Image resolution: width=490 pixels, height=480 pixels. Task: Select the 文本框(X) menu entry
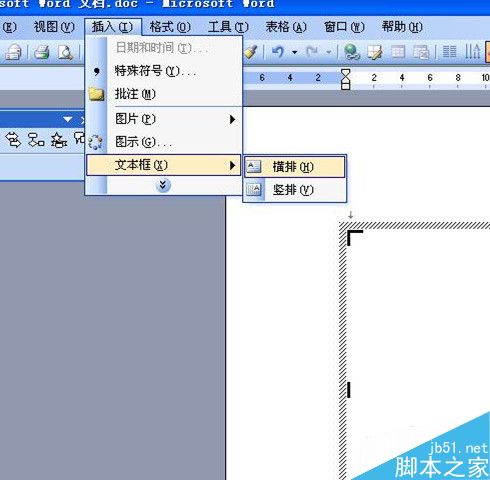click(164, 165)
